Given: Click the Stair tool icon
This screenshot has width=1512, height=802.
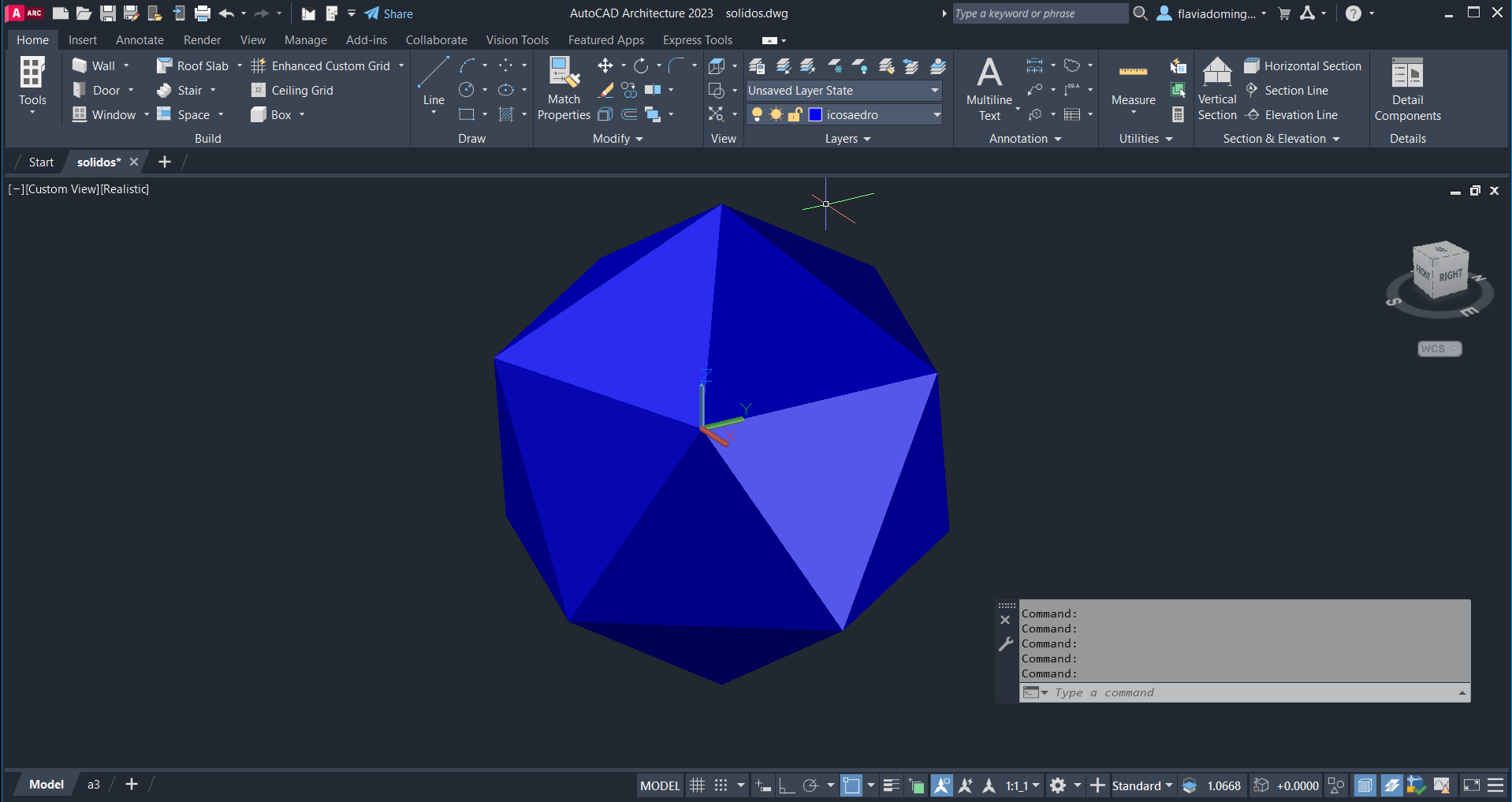Looking at the screenshot, I should [165, 91].
